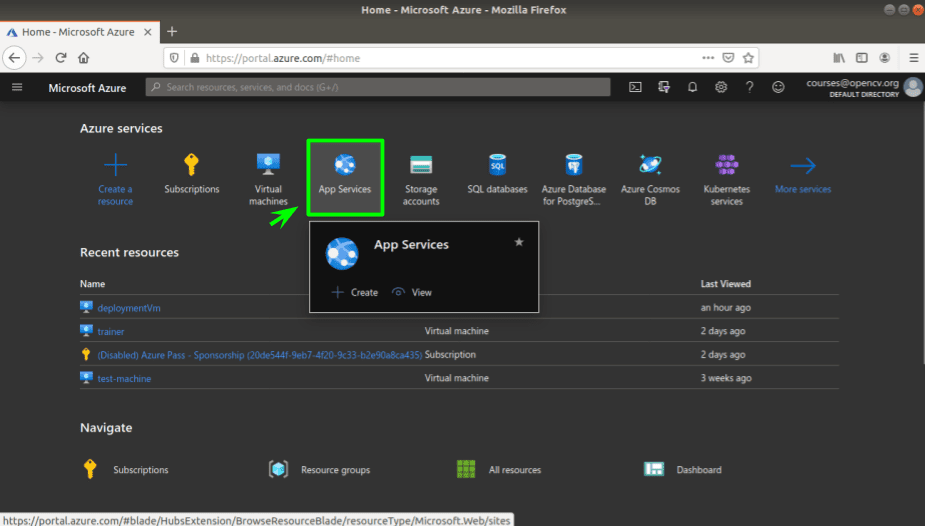Click the Firefox forward button

click(38, 58)
